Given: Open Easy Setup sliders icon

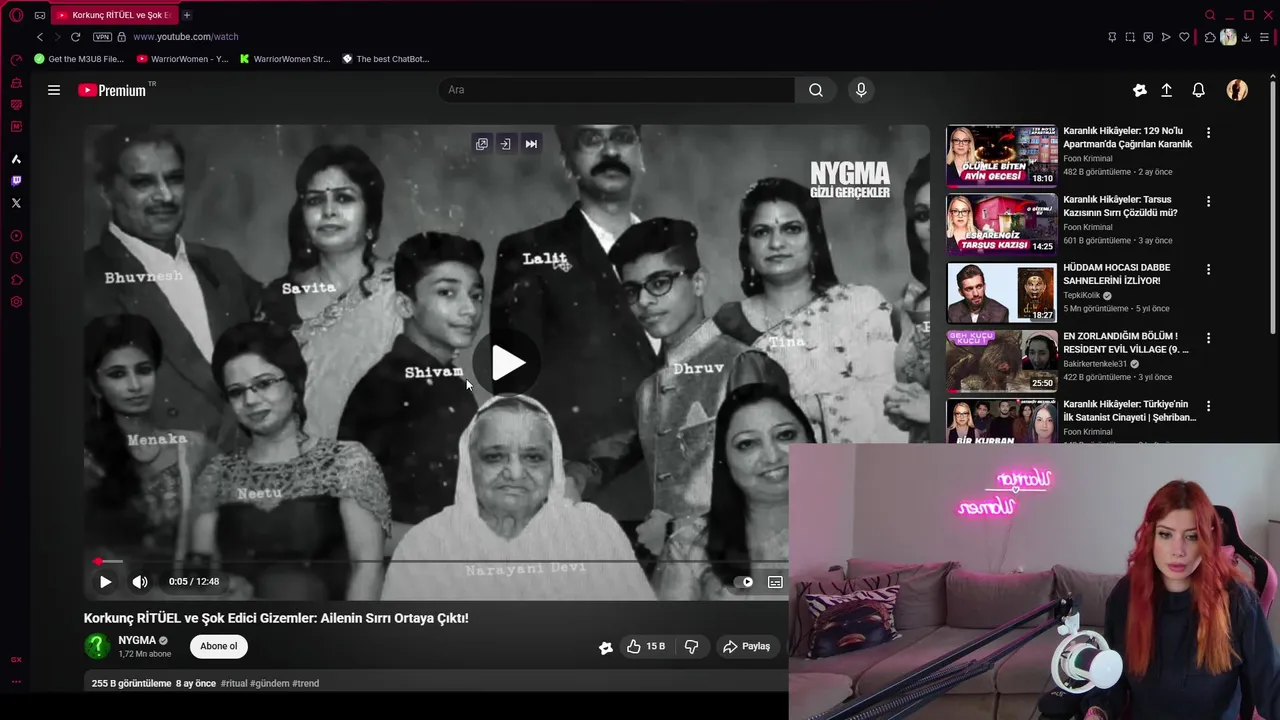Looking at the screenshot, I should [1264, 37].
